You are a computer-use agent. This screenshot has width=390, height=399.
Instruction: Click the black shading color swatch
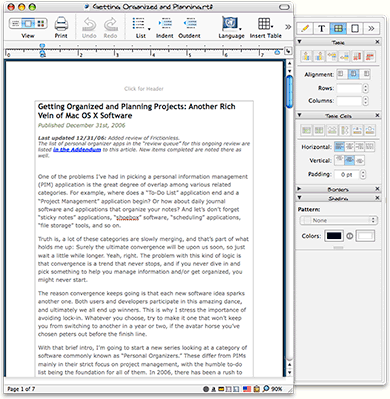tap(334, 236)
